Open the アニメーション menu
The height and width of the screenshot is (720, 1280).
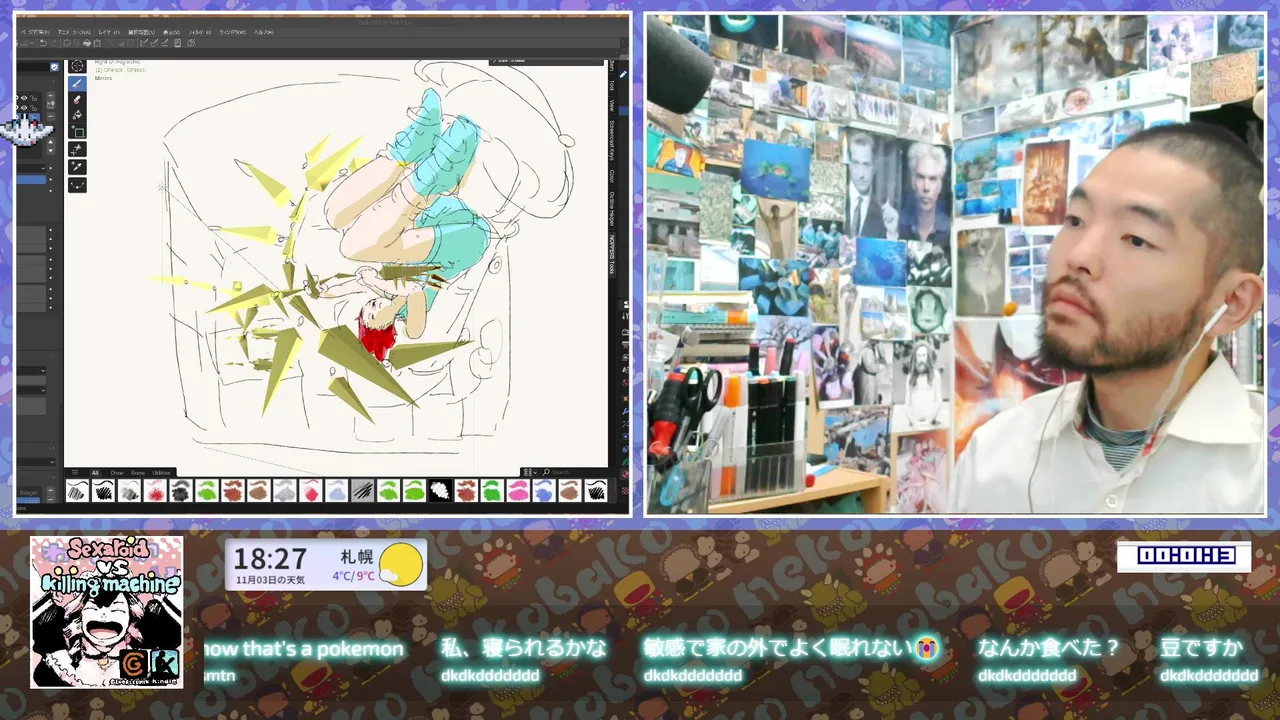[x=74, y=32]
